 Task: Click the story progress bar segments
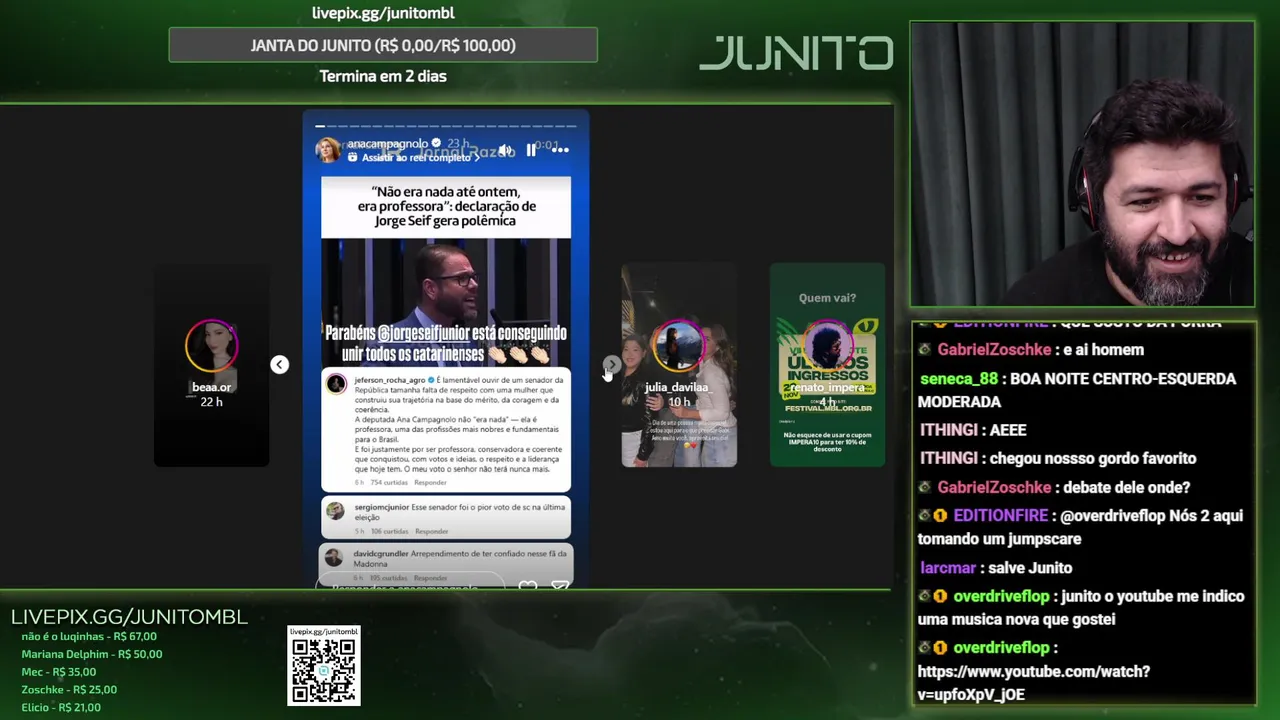[x=446, y=126]
